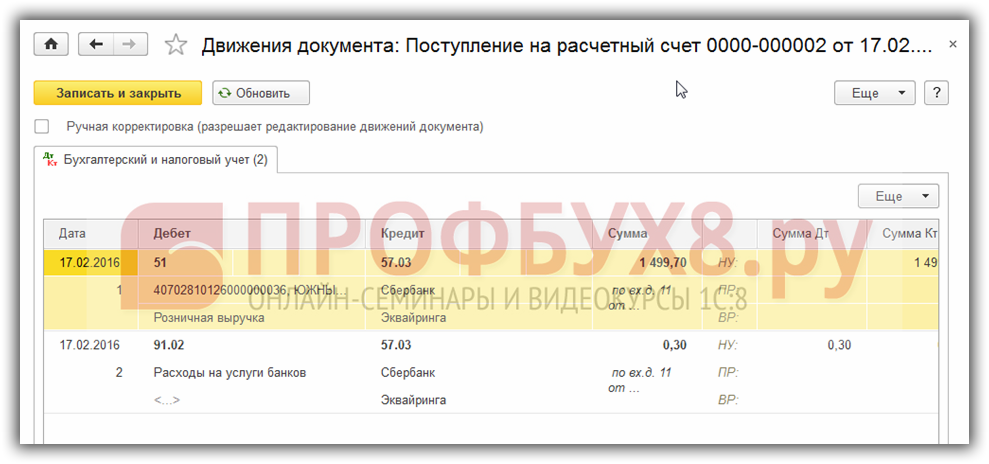Navigate forward with the right arrow
The image size is (989, 464).
click(130, 44)
